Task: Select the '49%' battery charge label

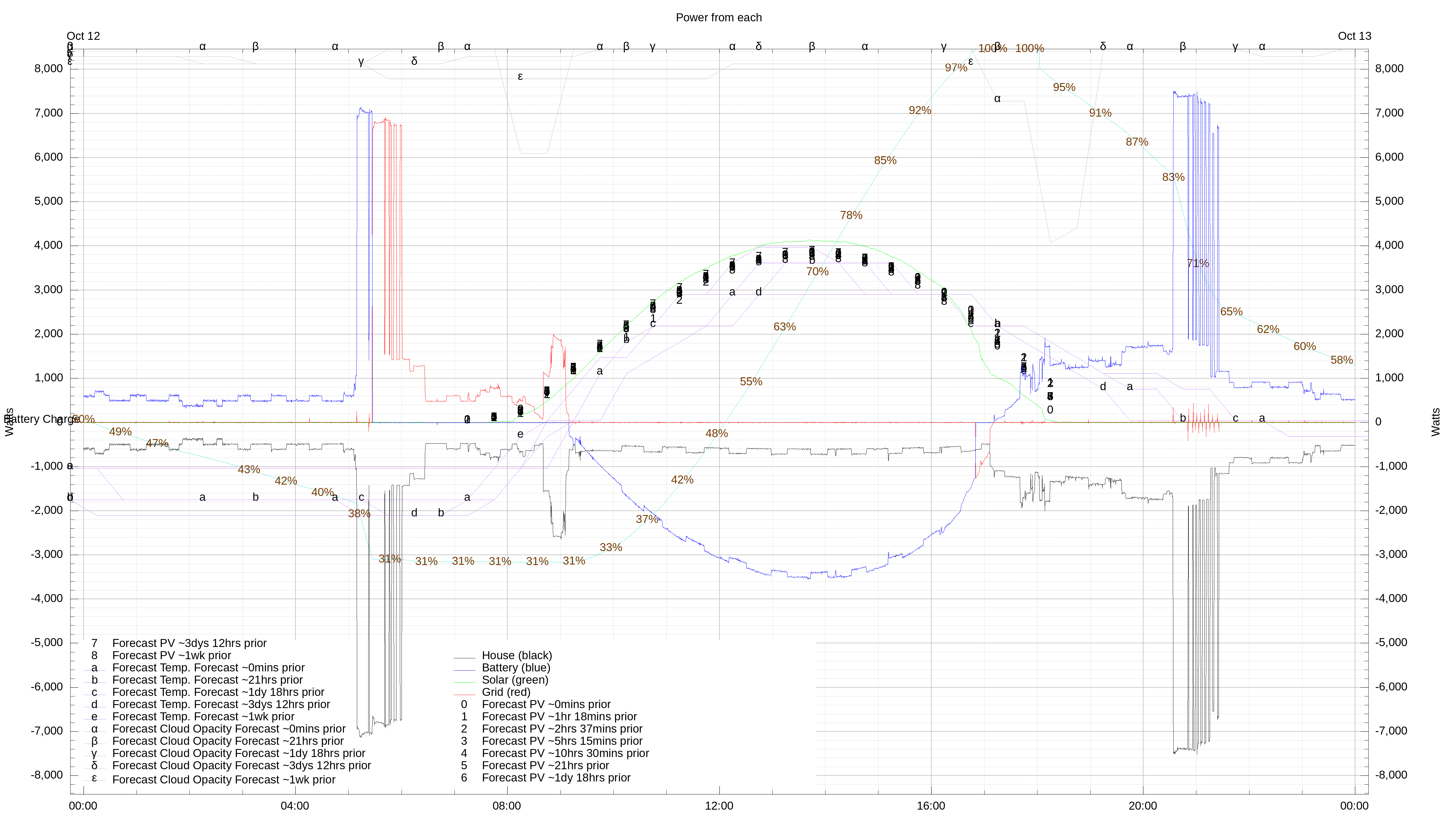Action: 120,432
